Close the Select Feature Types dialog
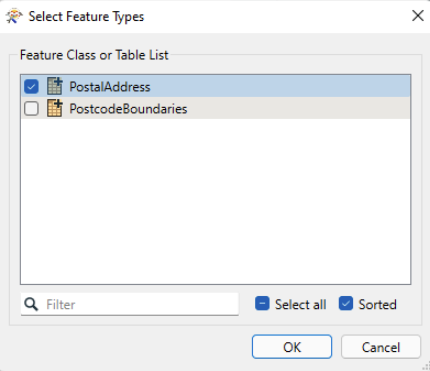Viewport: 430px width, 371px height. point(418,16)
